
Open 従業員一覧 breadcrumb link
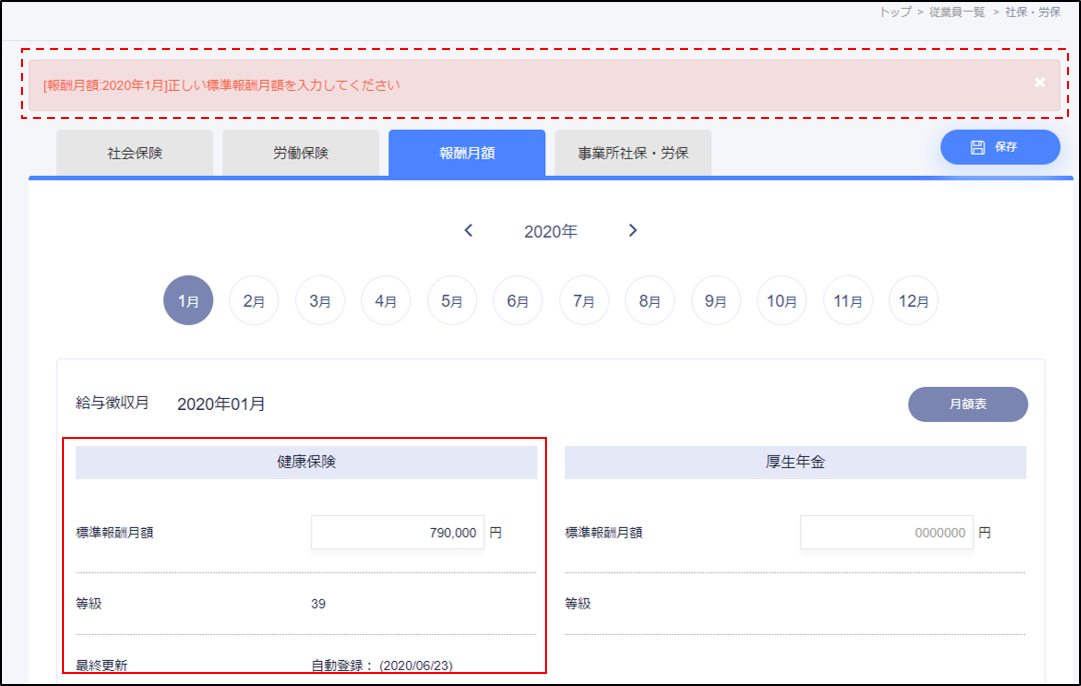[x=957, y=12]
